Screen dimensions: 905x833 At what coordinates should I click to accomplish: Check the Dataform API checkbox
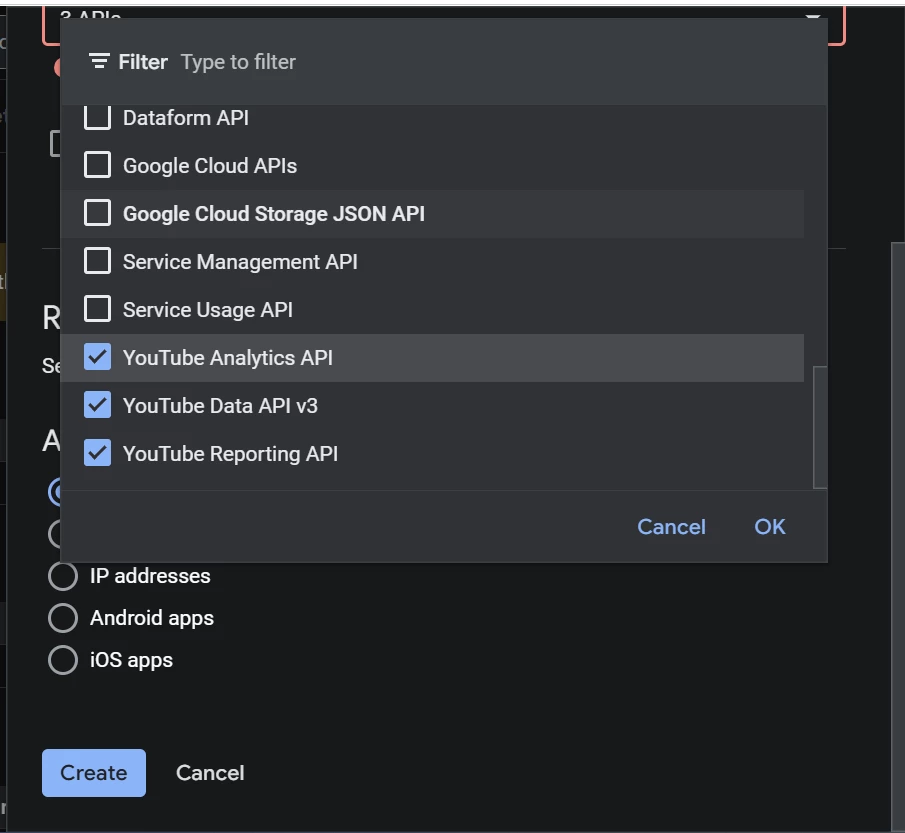(x=98, y=117)
